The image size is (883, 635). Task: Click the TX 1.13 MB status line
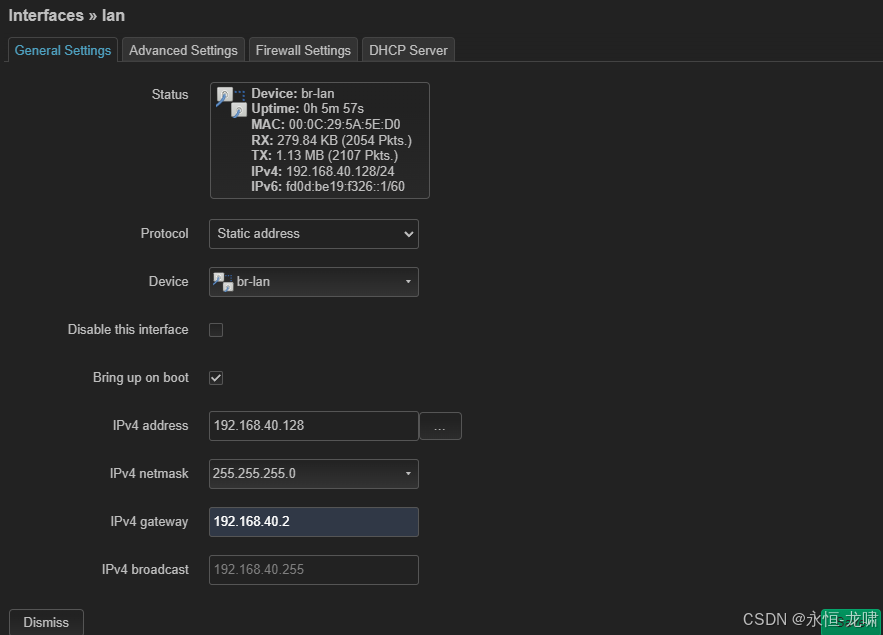[324, 155]
